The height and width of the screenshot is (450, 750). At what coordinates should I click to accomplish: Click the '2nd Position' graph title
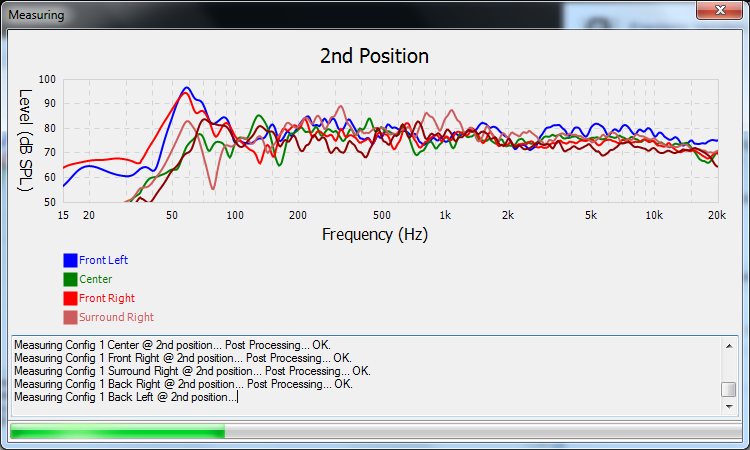click(374, 56)
